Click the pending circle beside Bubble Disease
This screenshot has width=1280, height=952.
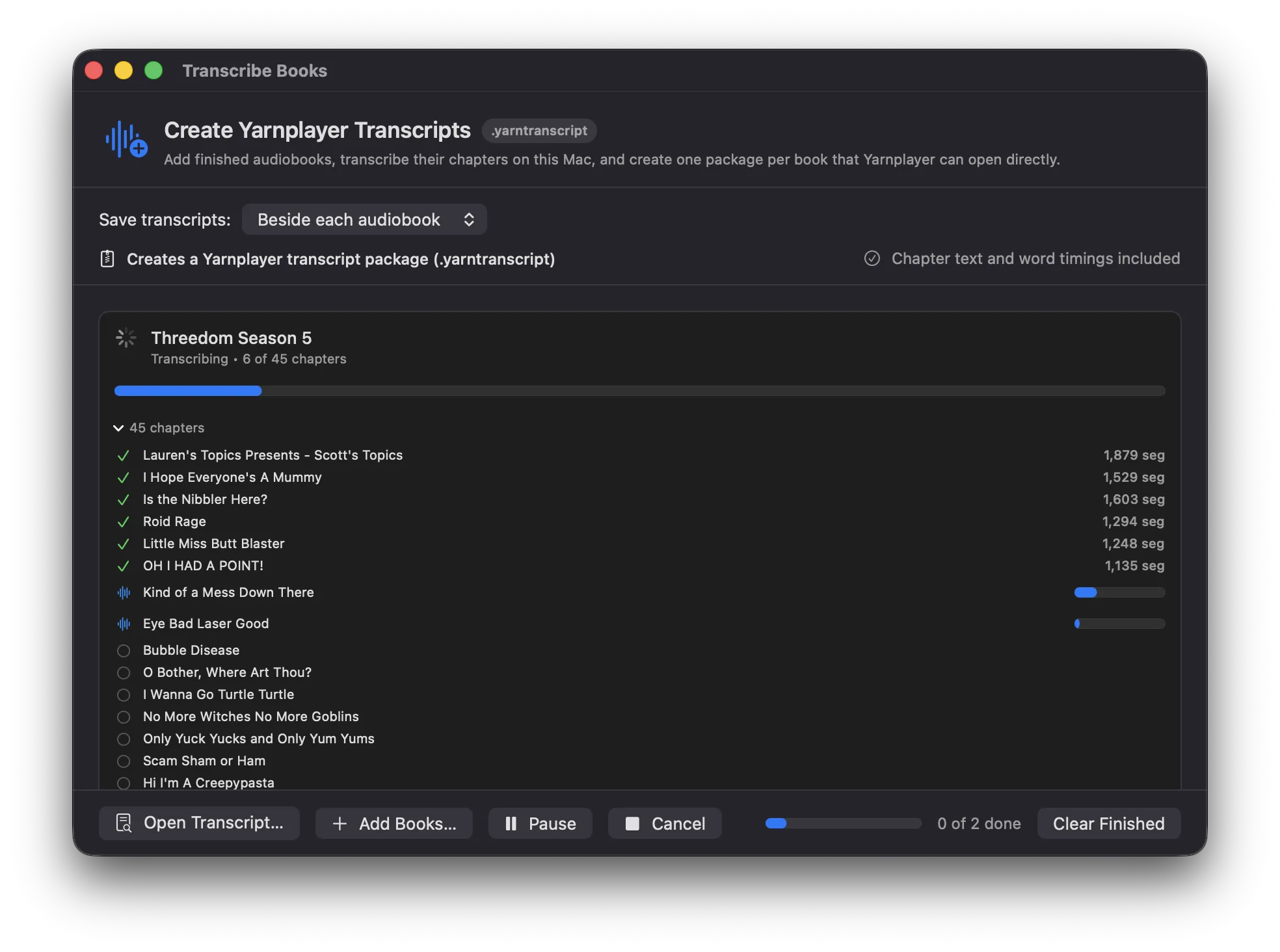[x=124, y=651]
